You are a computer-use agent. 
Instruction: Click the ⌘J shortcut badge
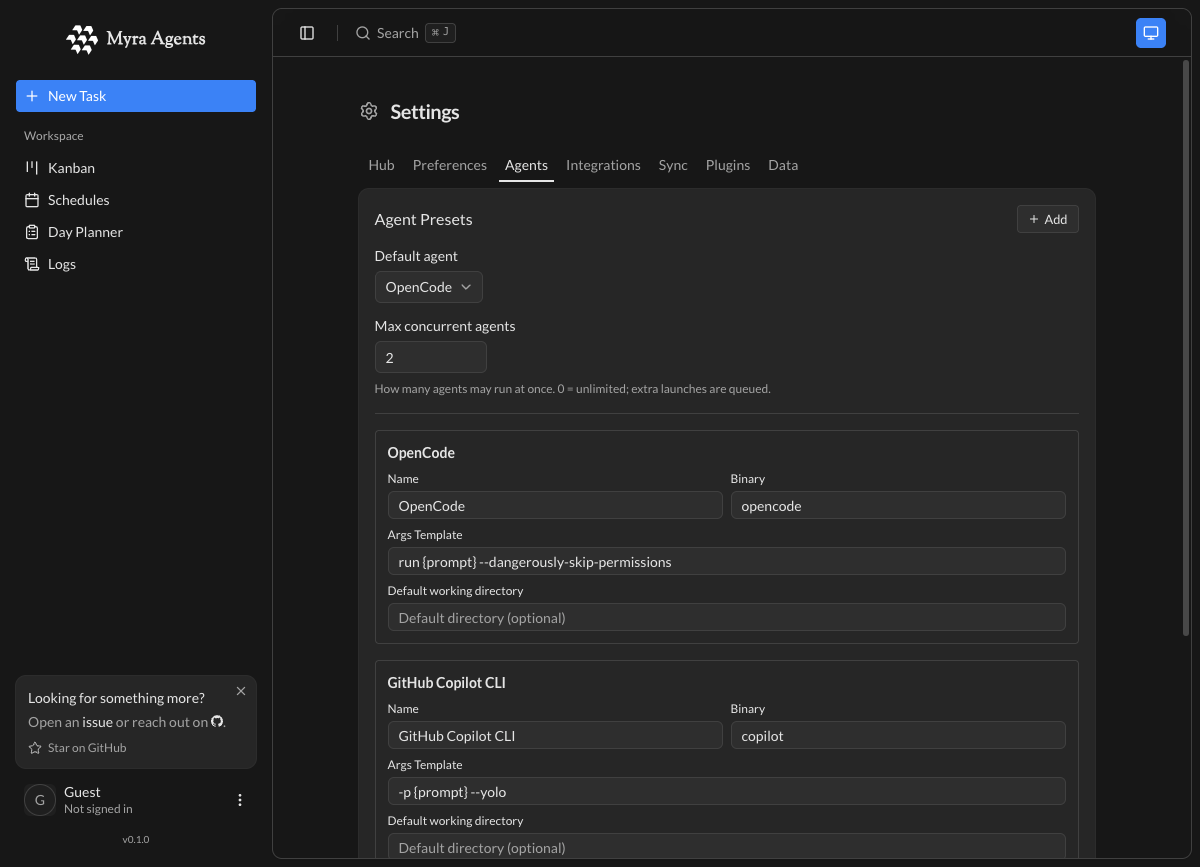point(440,33)
